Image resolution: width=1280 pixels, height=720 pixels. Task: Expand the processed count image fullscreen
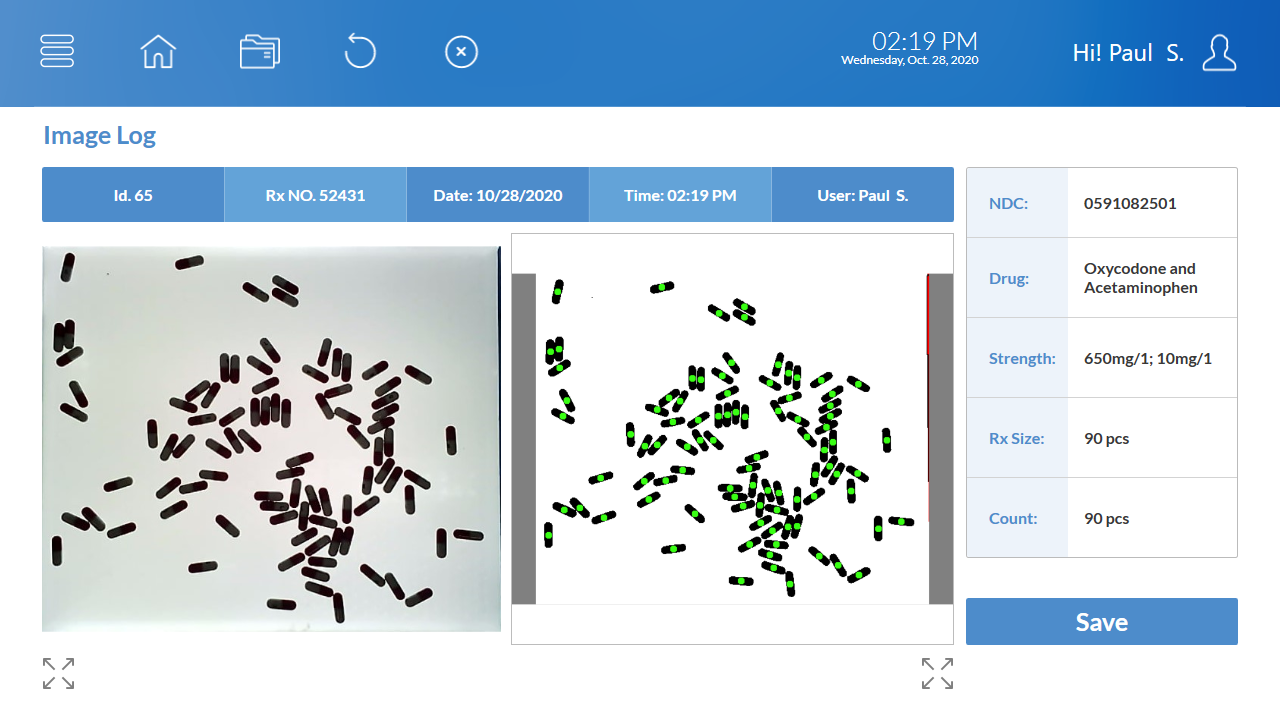(x=937, y=673)
